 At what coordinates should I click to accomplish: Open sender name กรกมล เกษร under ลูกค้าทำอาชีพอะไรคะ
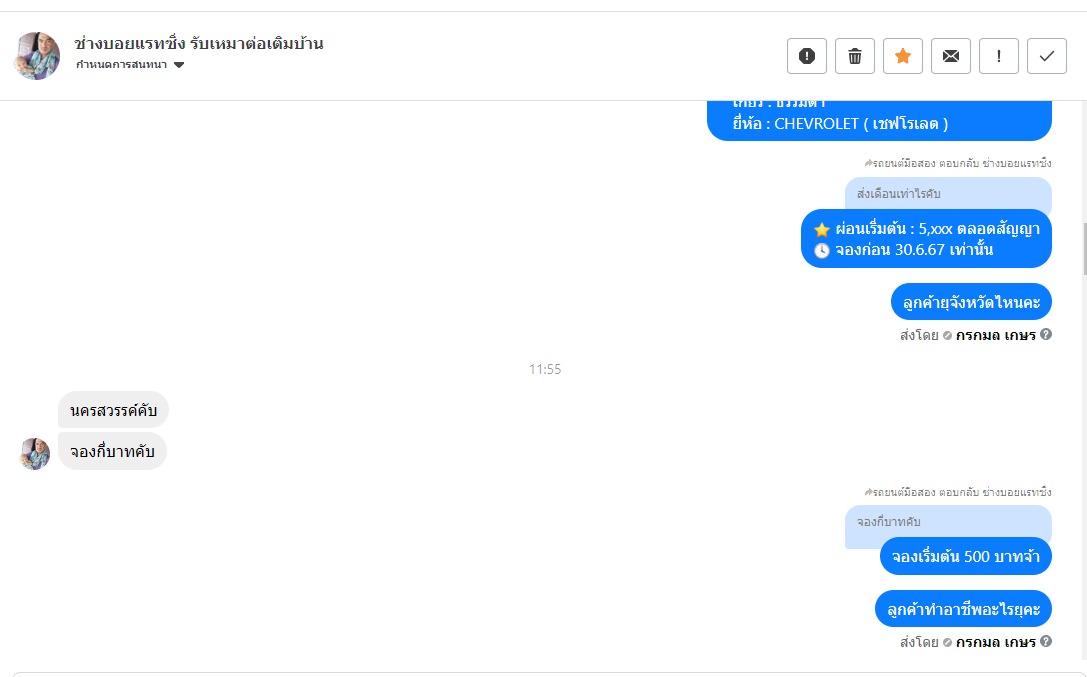[x=995, y=642]
